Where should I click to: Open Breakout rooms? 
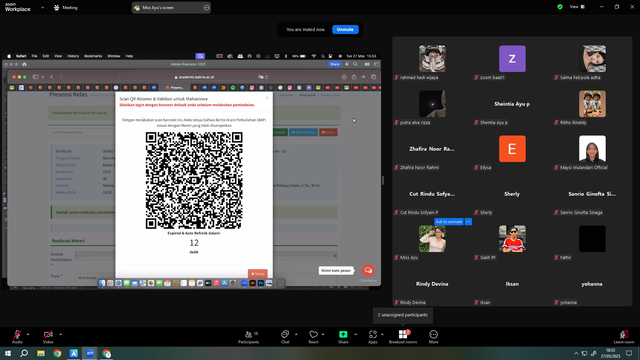[x=403, y=337]
